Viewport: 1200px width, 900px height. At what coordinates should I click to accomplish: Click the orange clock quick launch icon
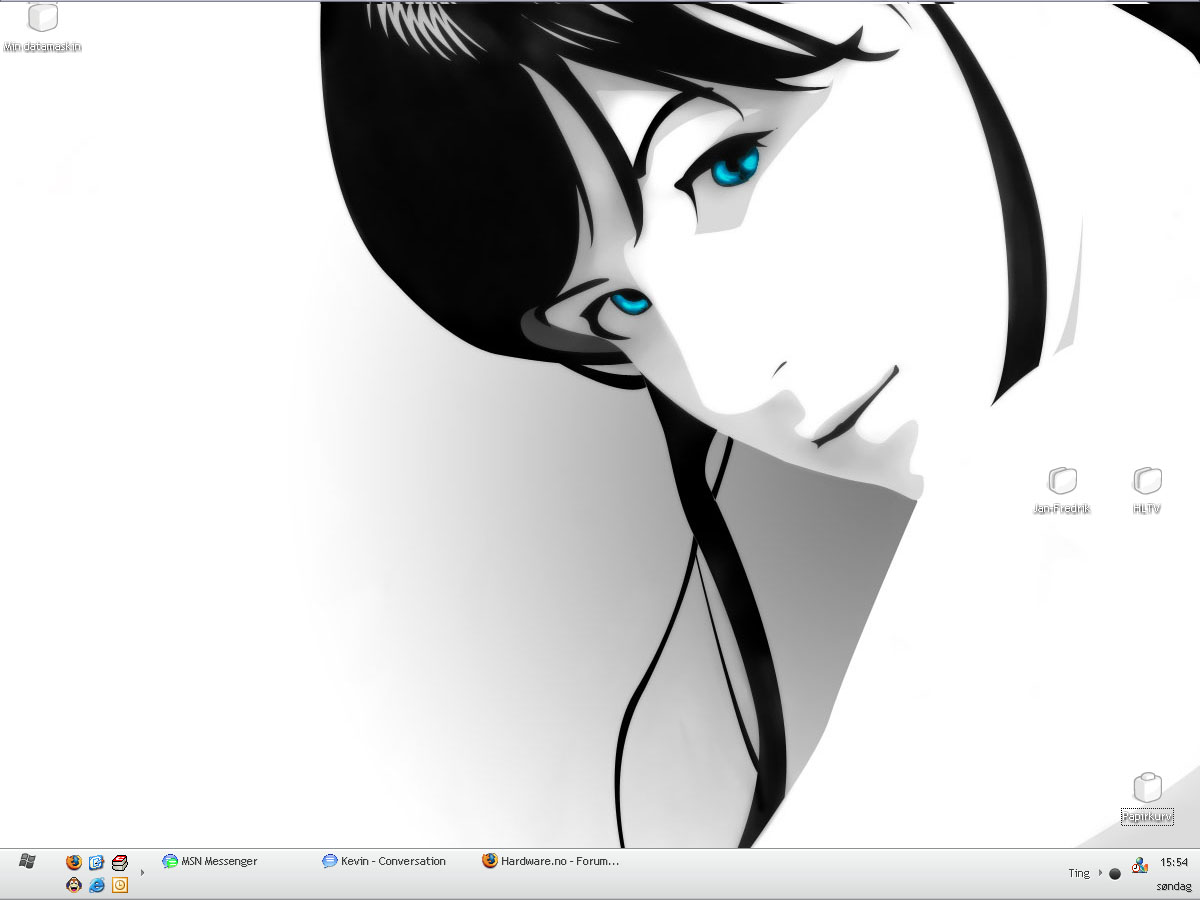(120, 885)
